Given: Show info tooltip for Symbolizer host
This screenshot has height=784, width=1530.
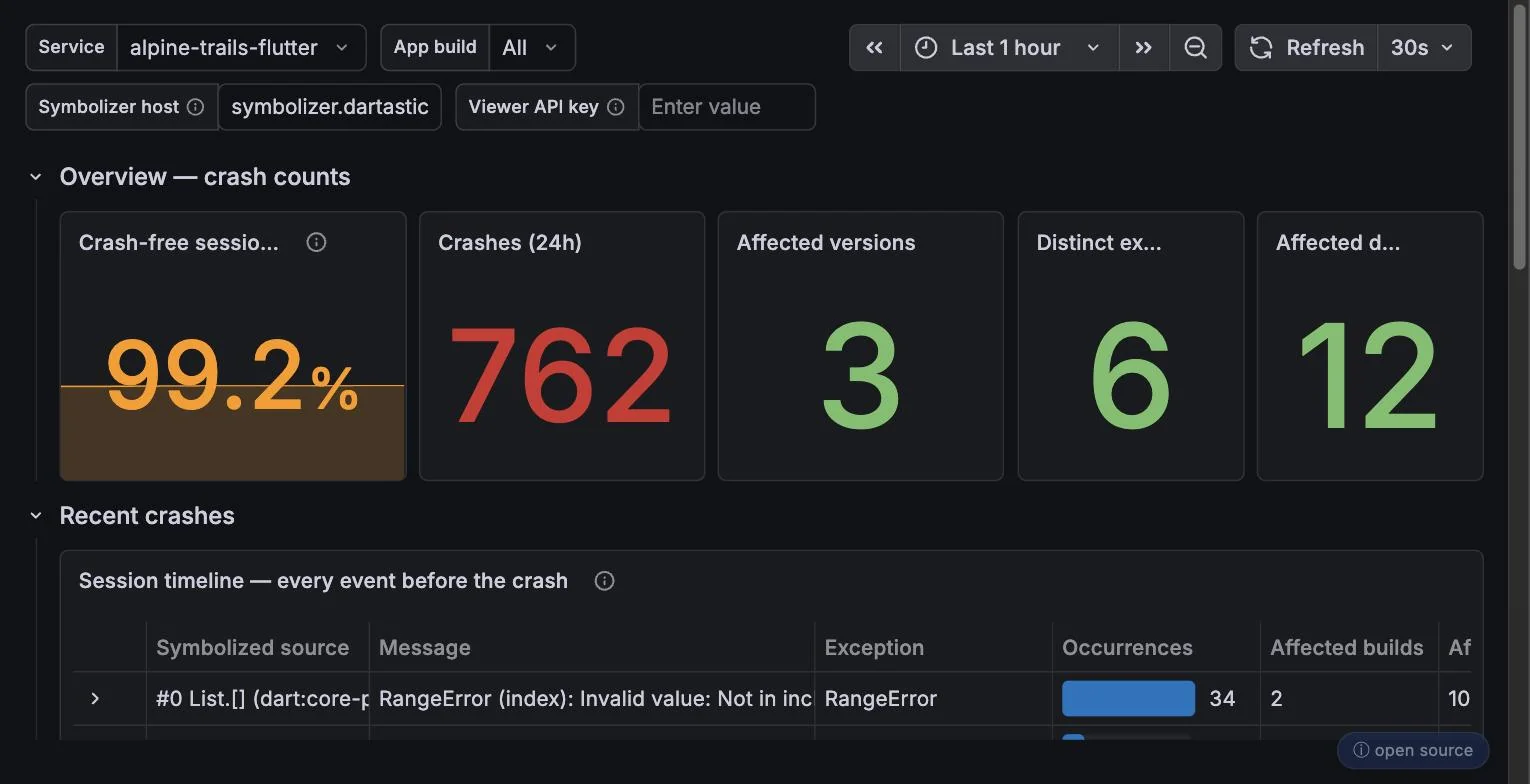Looking at the screenshot, I should pos(196,107).
